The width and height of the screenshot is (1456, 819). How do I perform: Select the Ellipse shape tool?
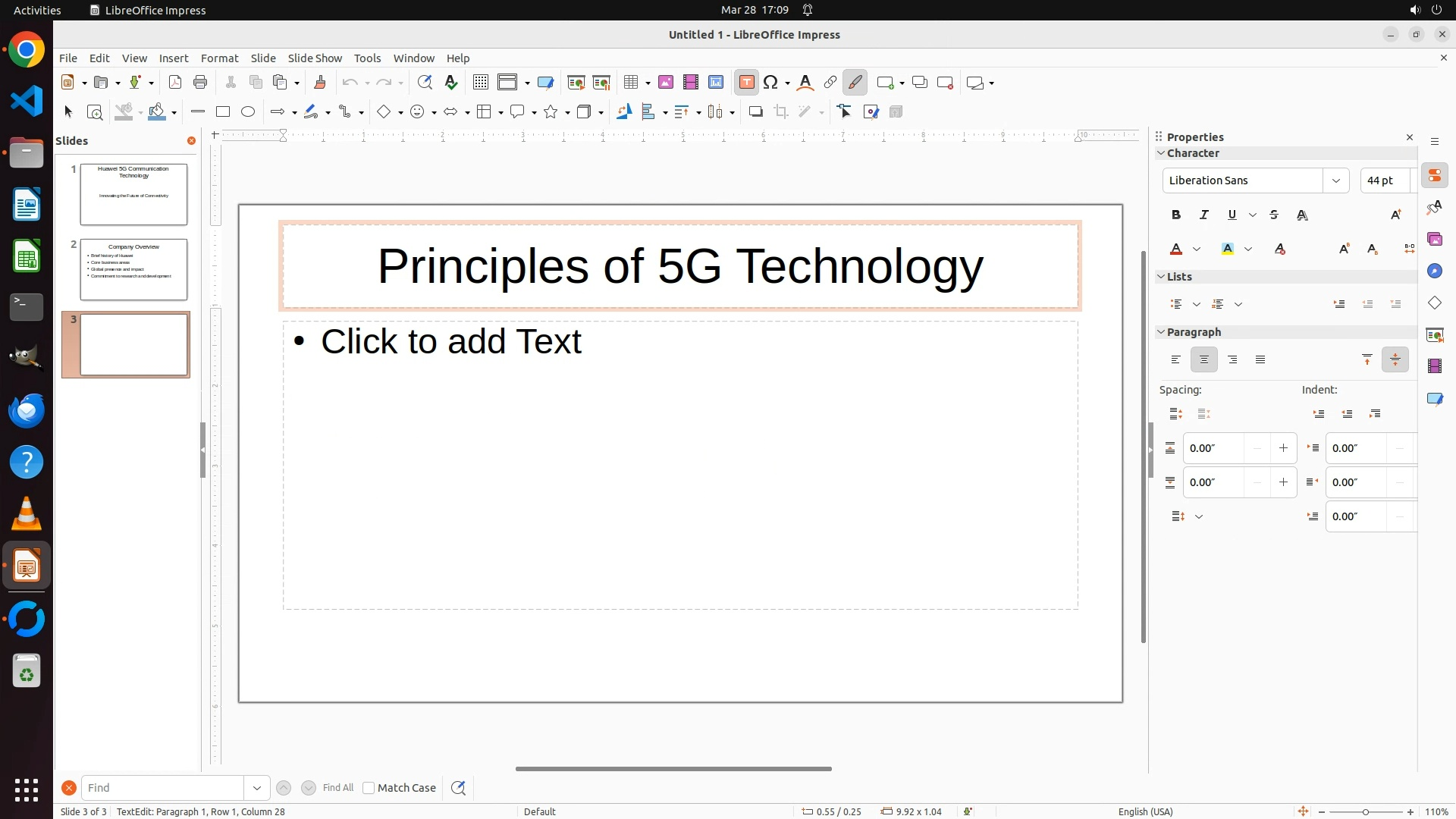tap(248, 112)
